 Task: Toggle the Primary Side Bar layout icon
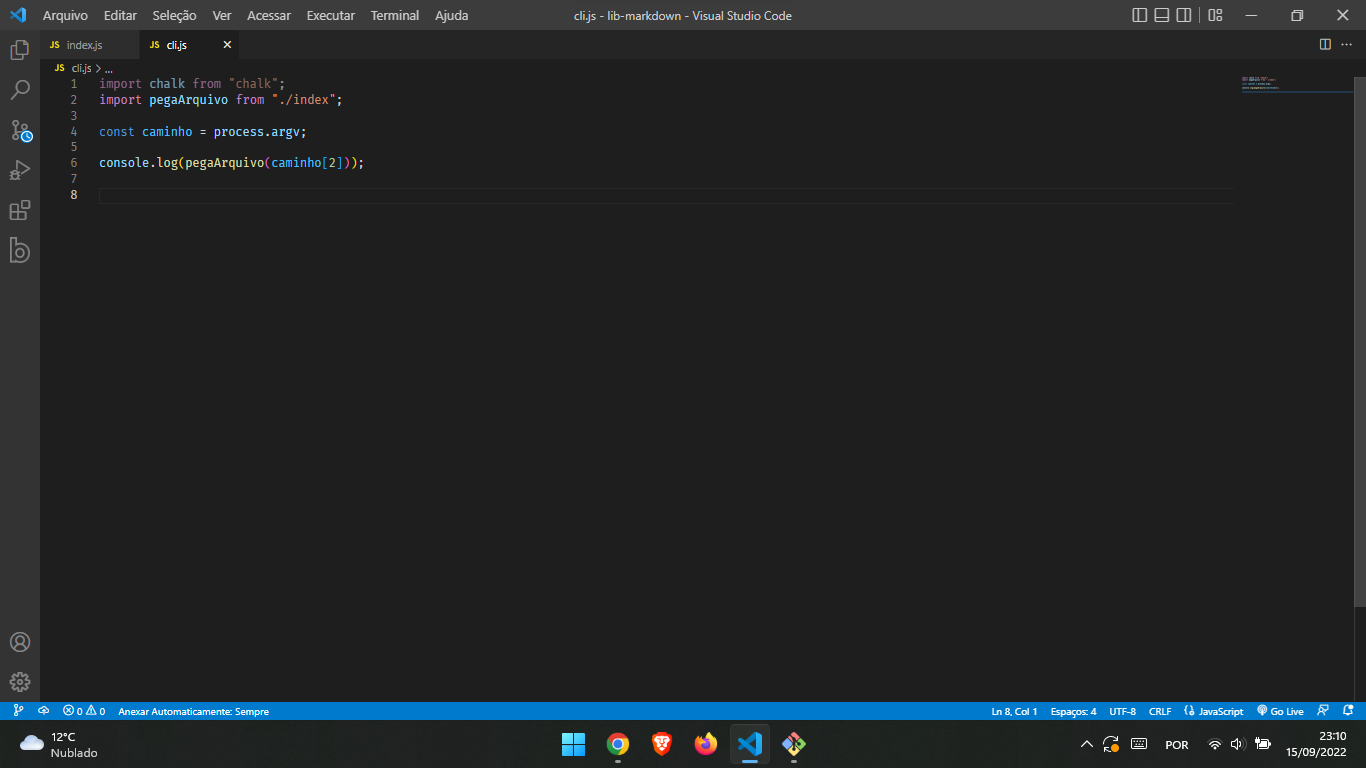[1140, 15]
